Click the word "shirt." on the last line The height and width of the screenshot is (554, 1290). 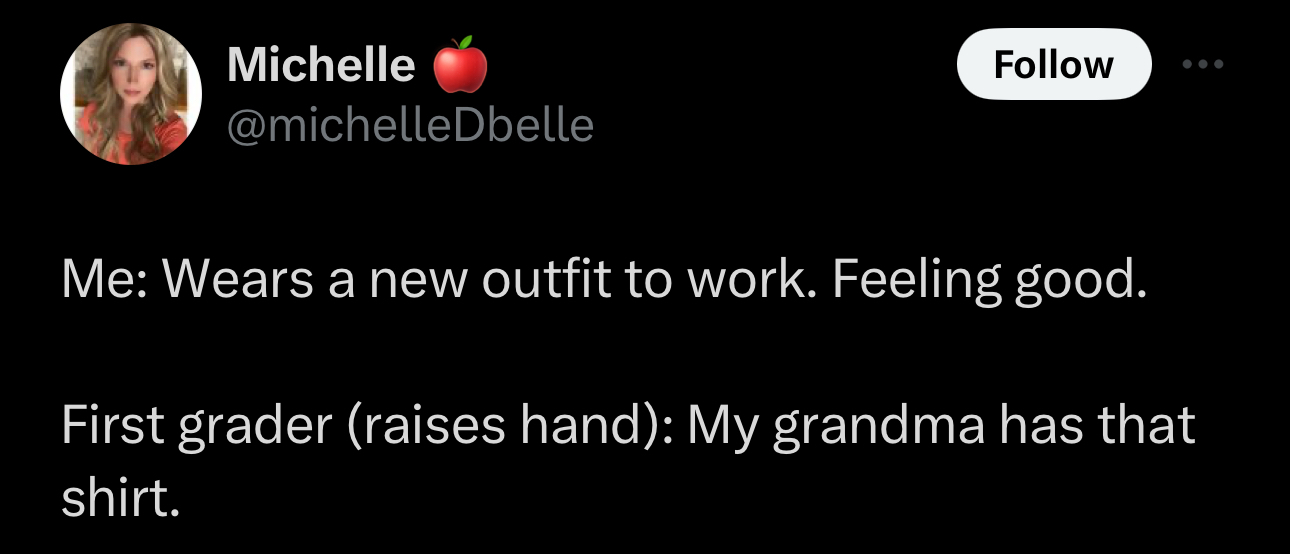pyautogui.click(x=120, y=499)
